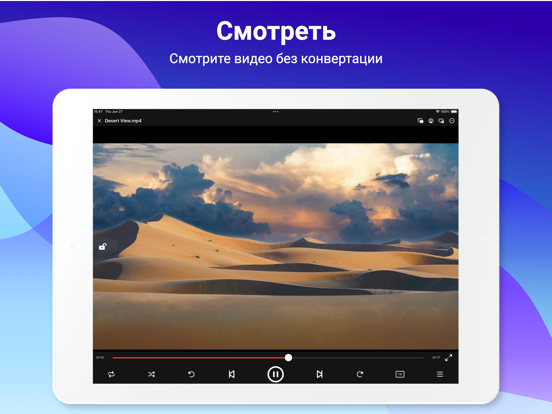Click the remaining time label
The height and width of the screenshot is (414, 552).
tap(435, 358)
